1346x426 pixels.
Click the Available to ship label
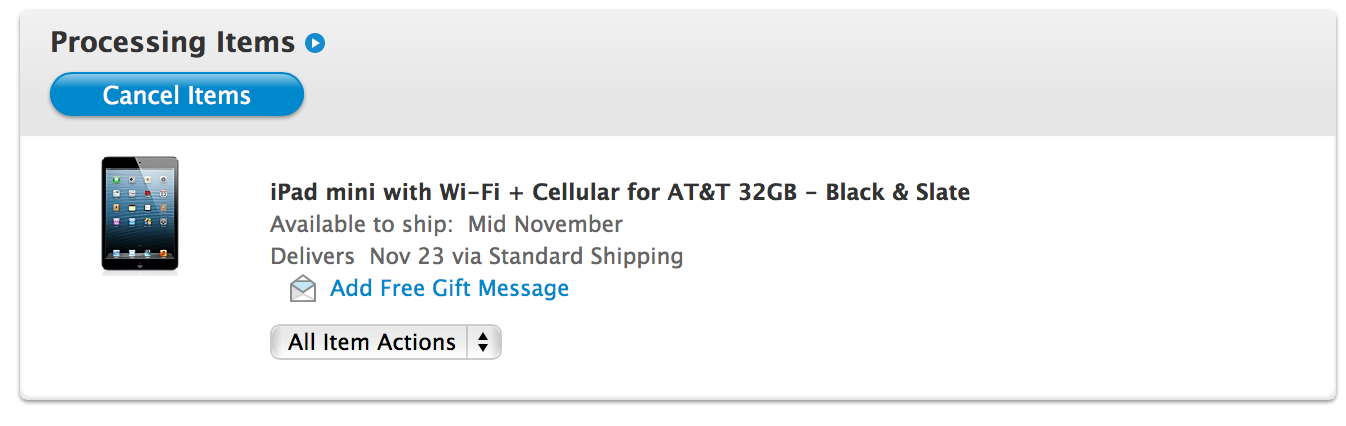point(364,223)
